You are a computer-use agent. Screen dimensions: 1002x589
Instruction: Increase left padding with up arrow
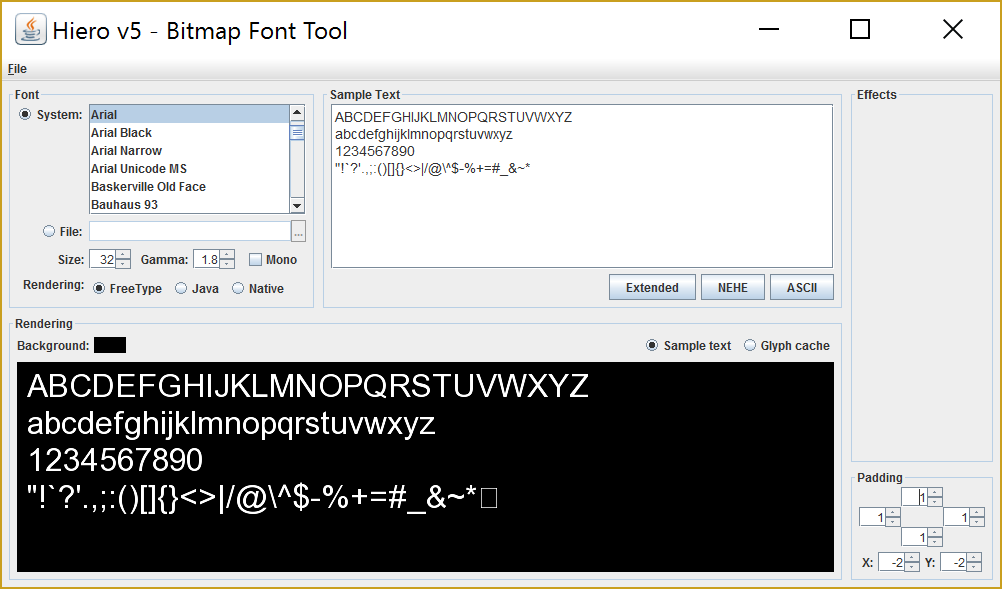pos(893,513)
